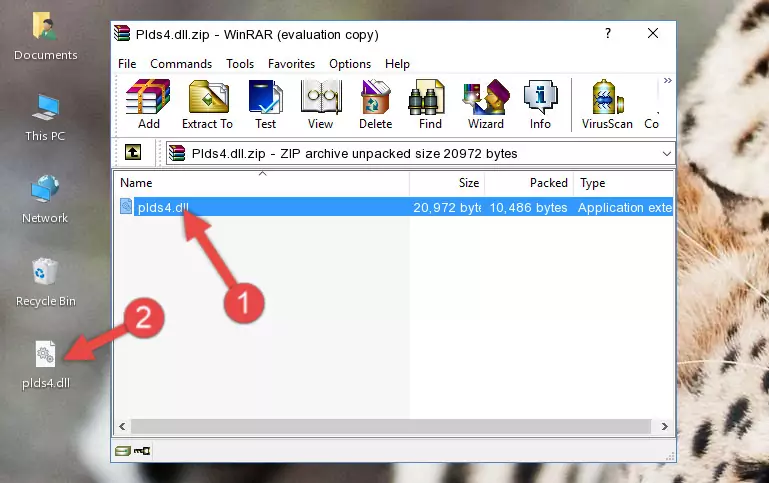Click the Delete toolbar icon

(x=375, y=104)
